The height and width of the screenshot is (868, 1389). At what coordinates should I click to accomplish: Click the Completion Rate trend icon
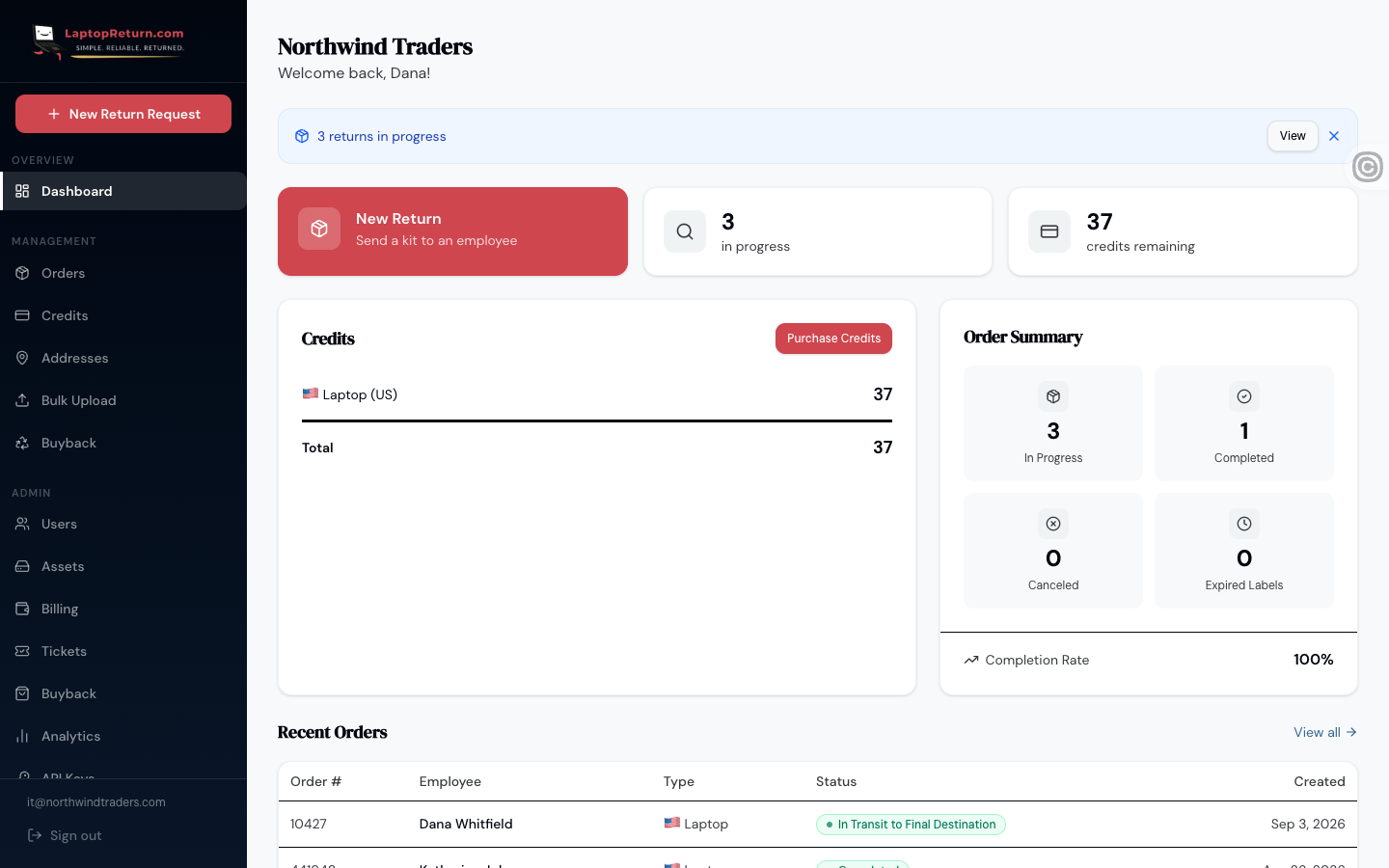[x=971, y=660]
